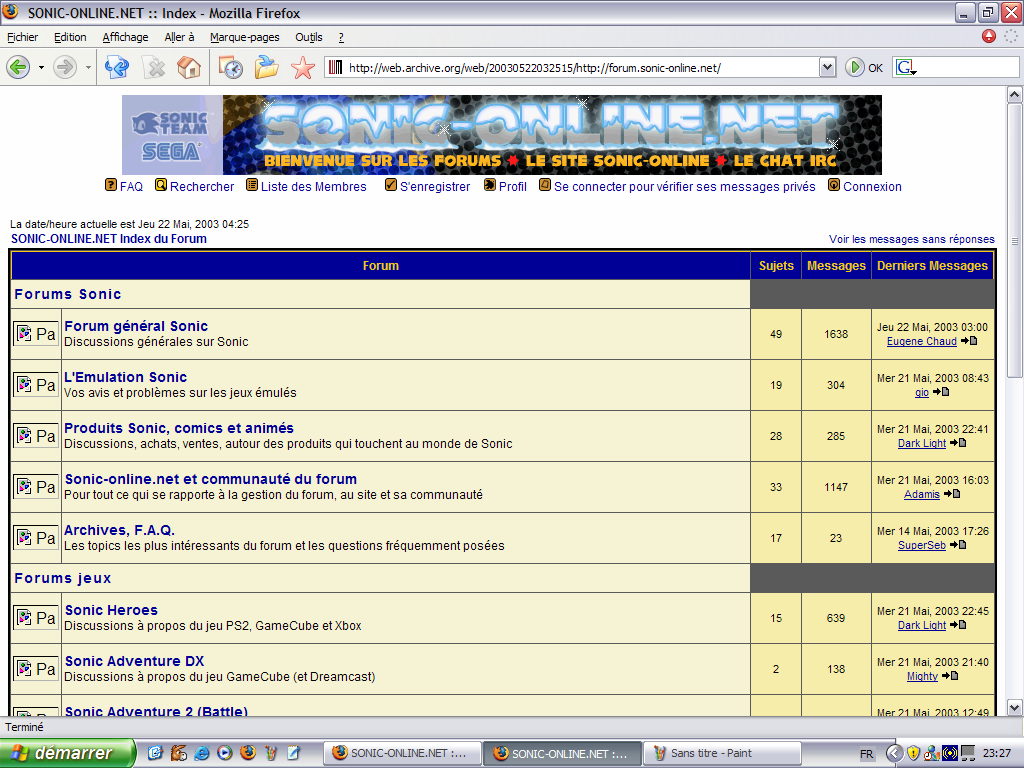Go back with the green Back arrow
This screenshot has height=768, width=1024.
pyautogui.click(x=18, y=67)
